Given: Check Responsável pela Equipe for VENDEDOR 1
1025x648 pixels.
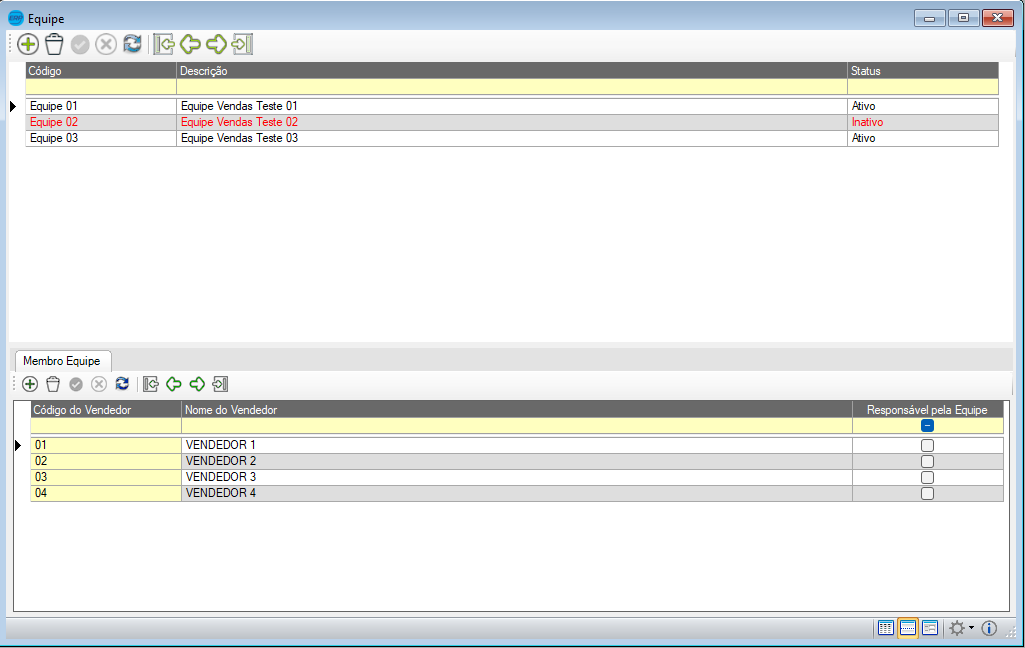Looking at the screenshot, I should click(x=927, y=445).
